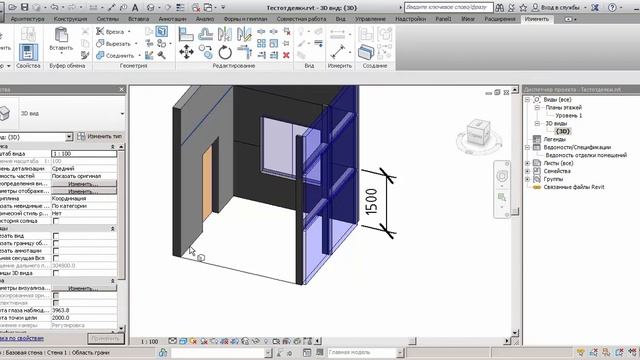Expand the Семейства tree node
Image resolution: width=640 pixels, height=360 pixels.
tap(527, 171)
